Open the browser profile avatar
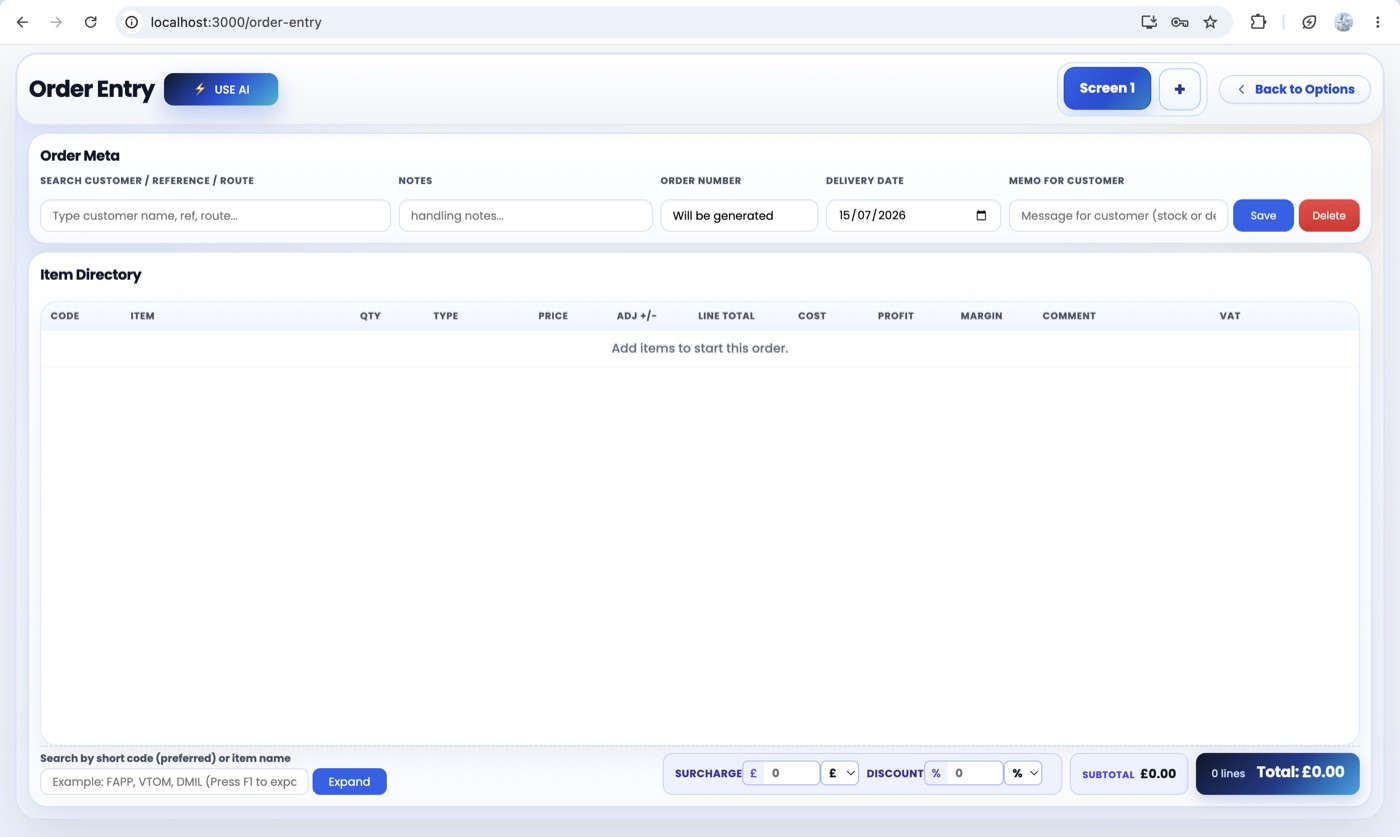The height and width of the screenshot is (837, 1400). pyautogui.click(x=1344, y=22)
